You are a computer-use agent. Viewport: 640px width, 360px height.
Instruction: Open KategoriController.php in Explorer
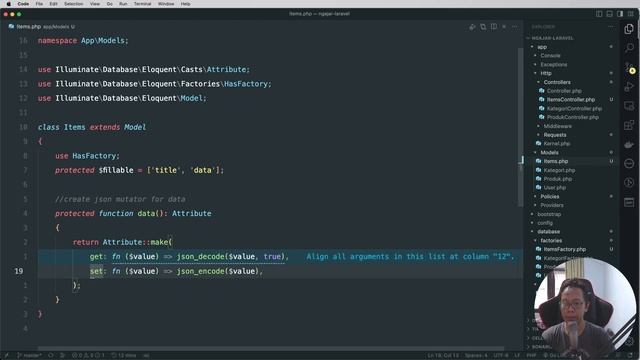pyautogui.click(x=574, y=109)
